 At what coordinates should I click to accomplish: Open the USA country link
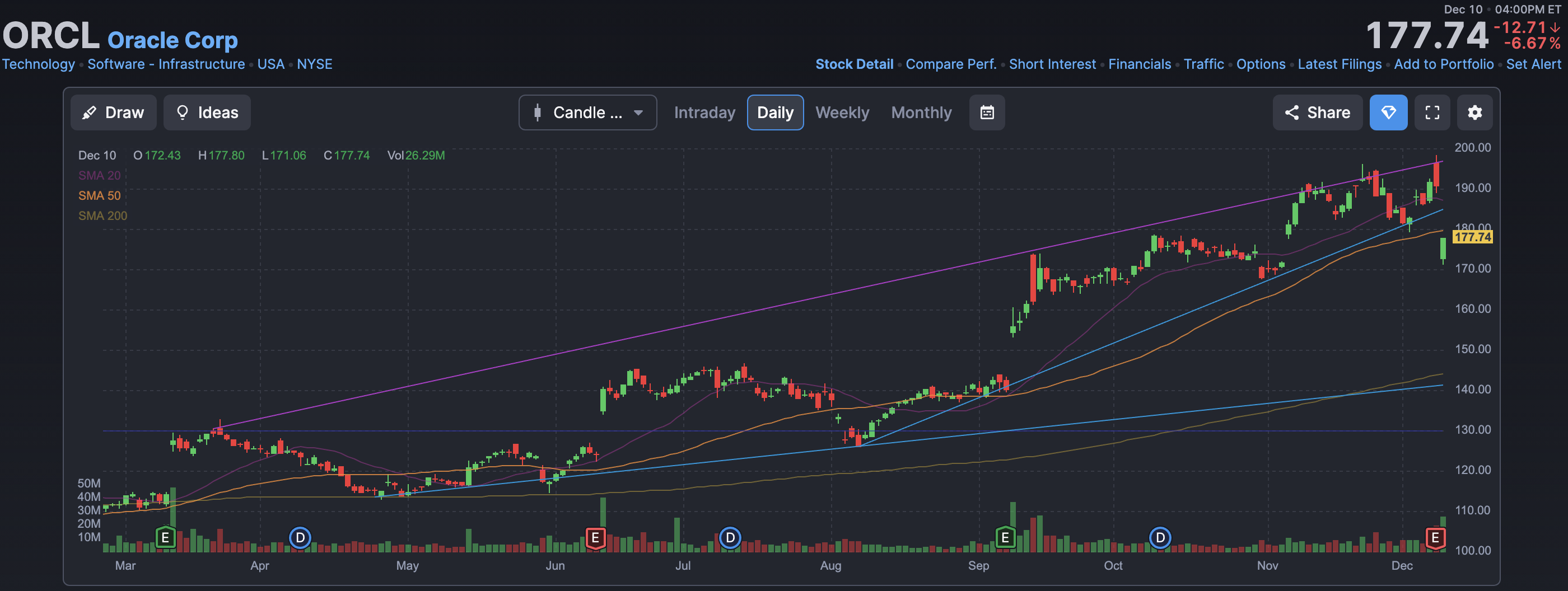pyautogui.click(x=271, y=64)
